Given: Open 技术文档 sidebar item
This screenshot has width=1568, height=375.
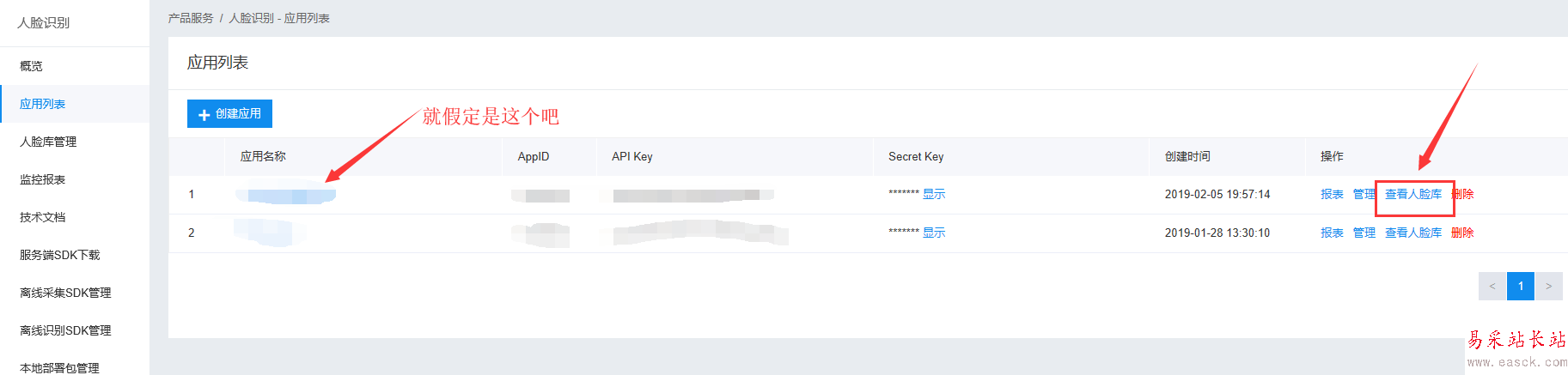Looking at the screenshot, I should click(43, 217).
